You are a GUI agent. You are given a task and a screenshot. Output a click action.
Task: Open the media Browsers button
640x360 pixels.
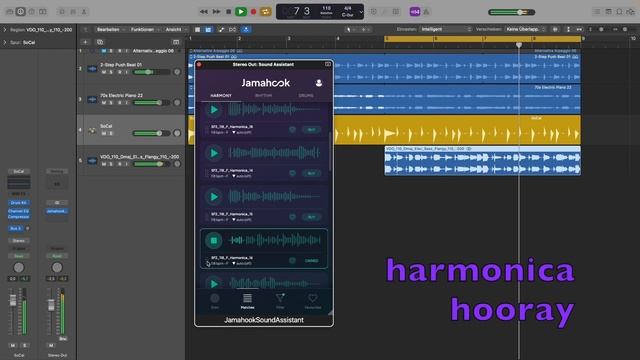631,12
